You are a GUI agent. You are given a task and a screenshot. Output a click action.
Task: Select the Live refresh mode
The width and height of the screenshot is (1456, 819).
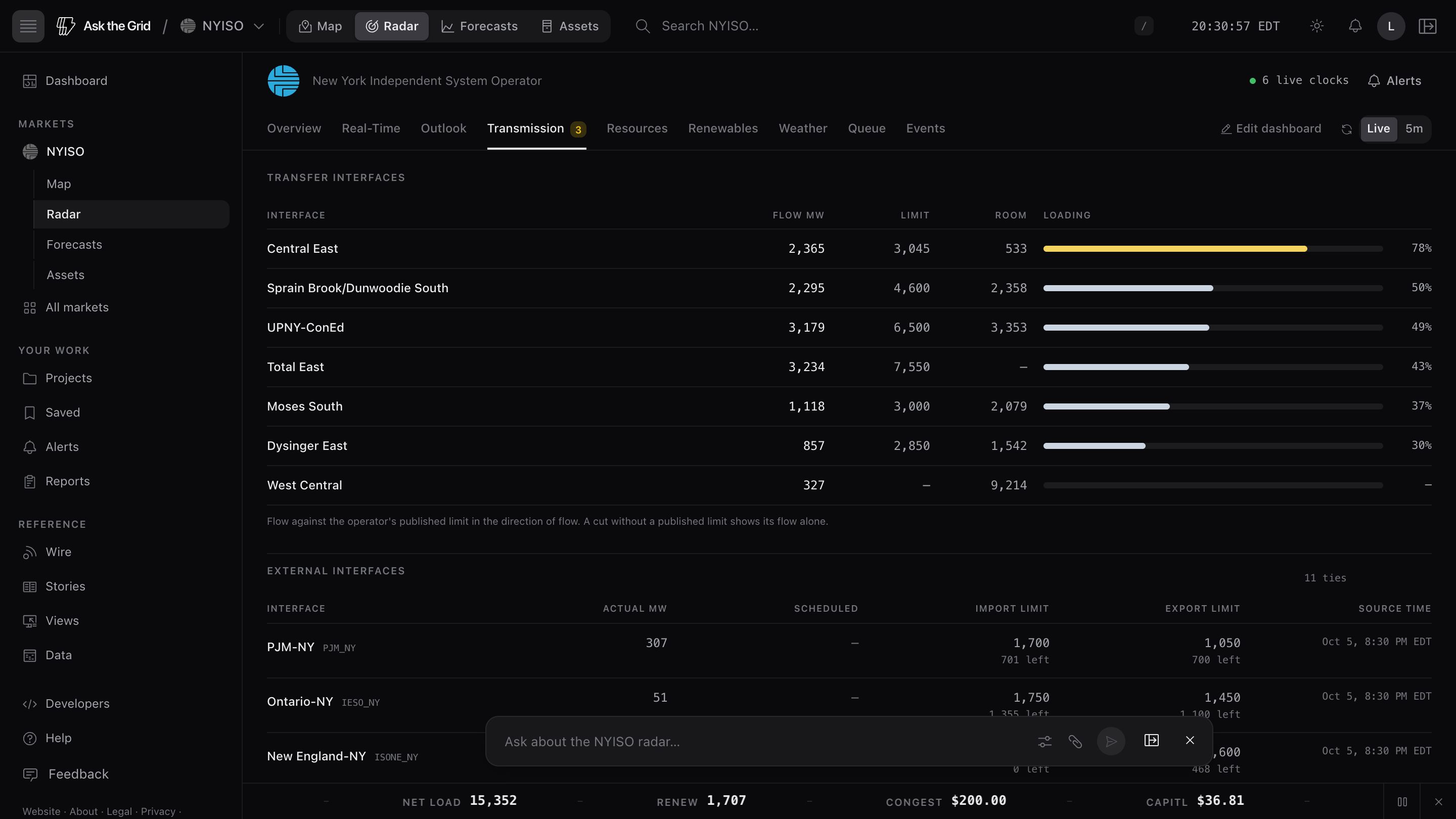1378,129
